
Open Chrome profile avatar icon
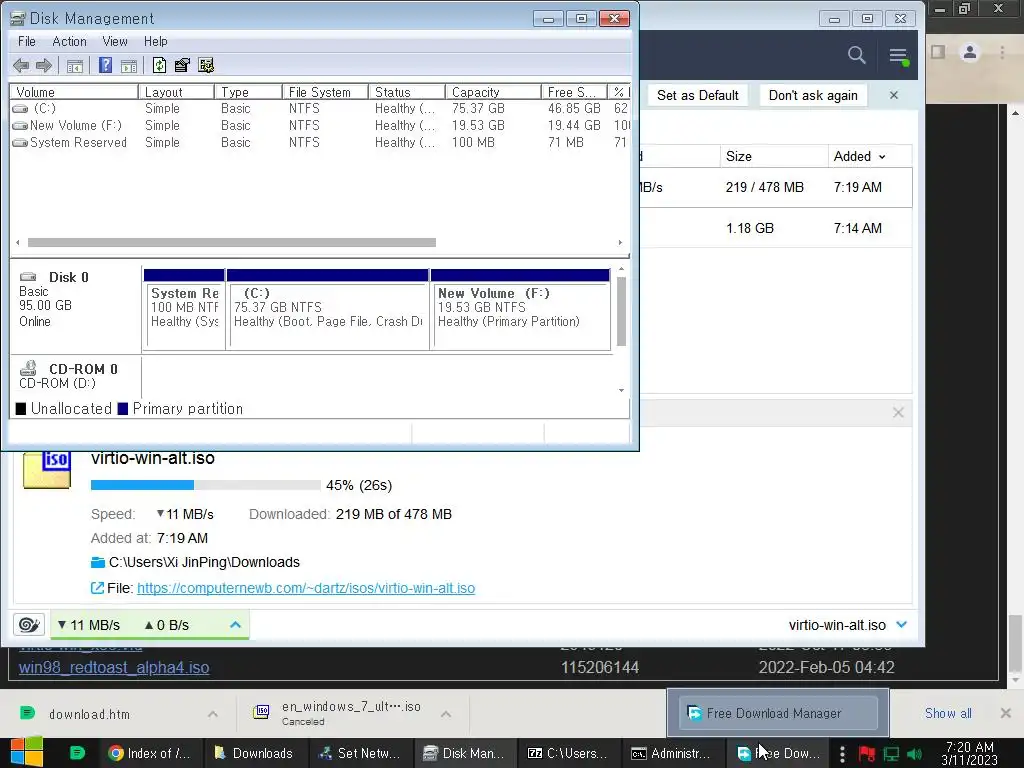(x=970, y=52)
